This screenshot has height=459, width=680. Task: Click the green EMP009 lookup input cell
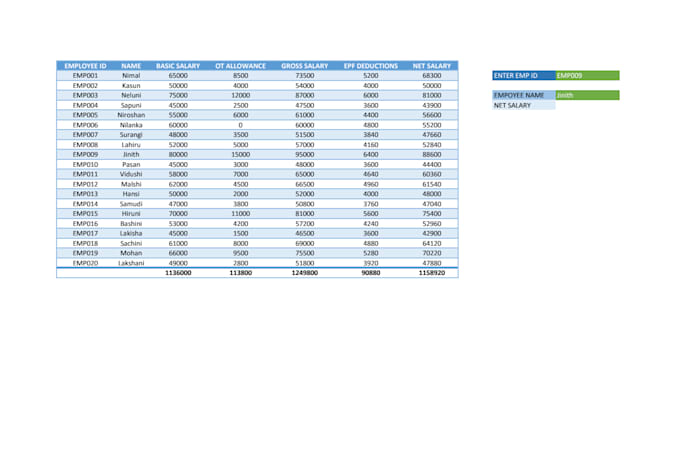tap(587, 75)
